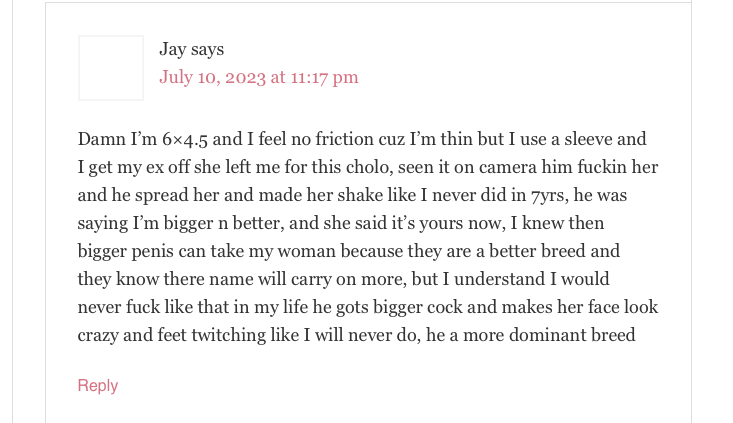Click the word "camera" in the comment
Viewport: 733px width, 423px height.
tap(508, 167)
